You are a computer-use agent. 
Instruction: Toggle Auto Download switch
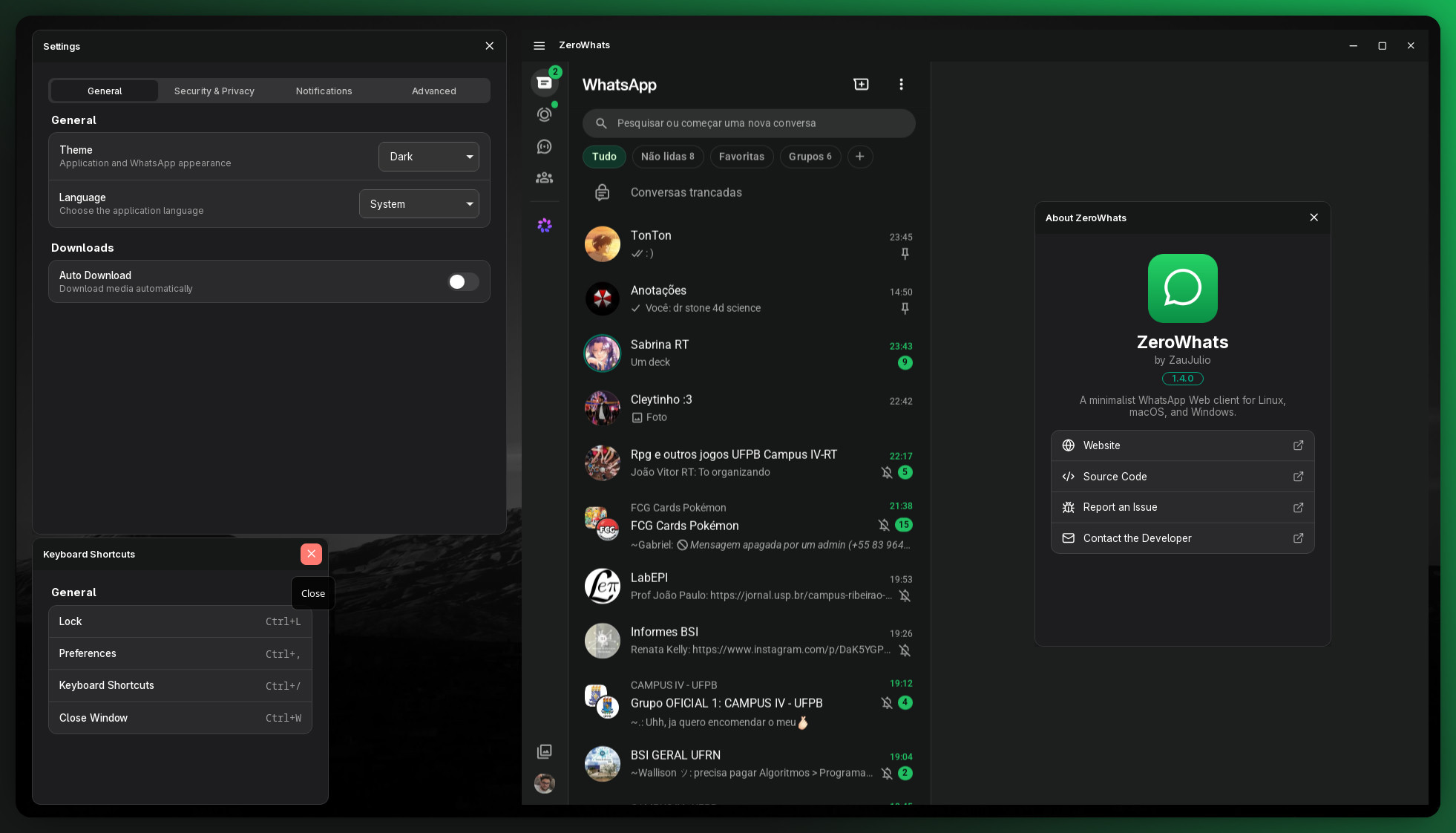pos(463,281)
